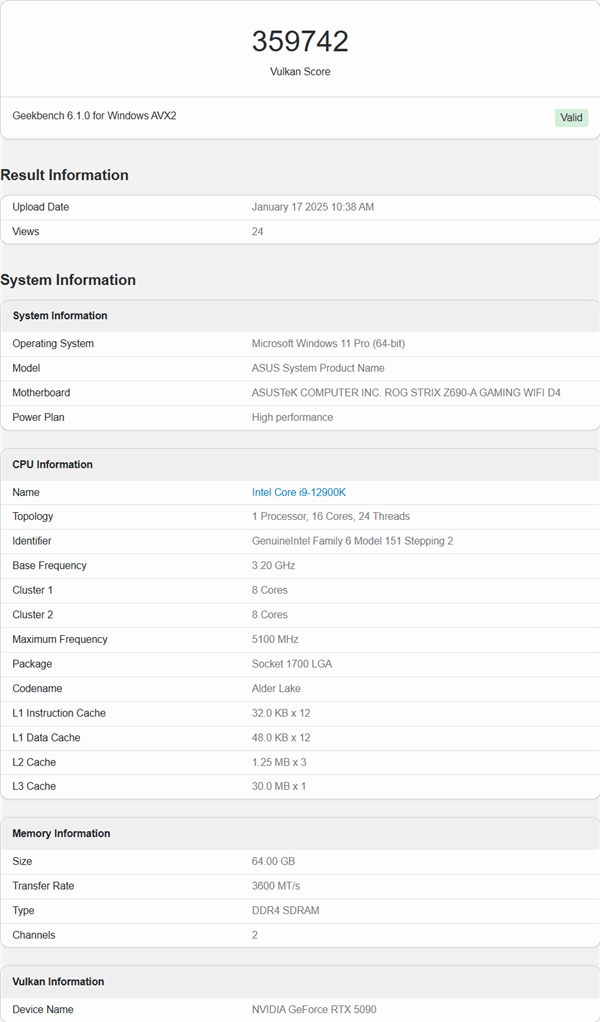Click the Geekbench 6.1.0 for Windows AVX2 text
Image resolution: width=600 pixels, height=1022 pixels.
(x=94, y=116)
